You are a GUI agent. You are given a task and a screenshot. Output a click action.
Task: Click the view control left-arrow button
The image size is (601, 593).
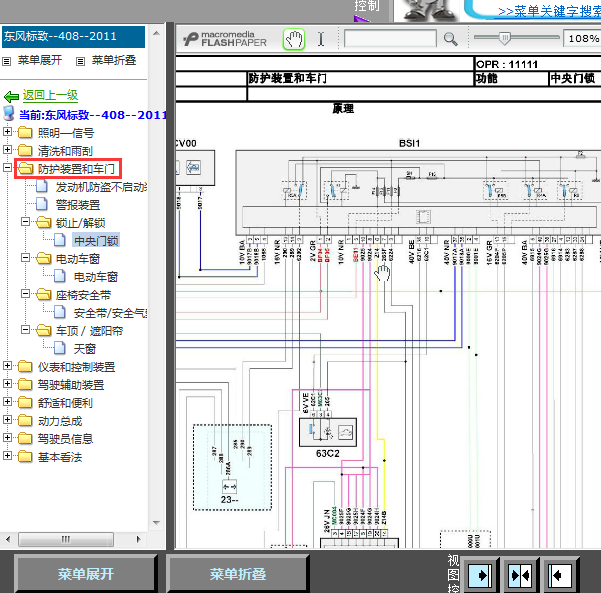pos(560,575)
